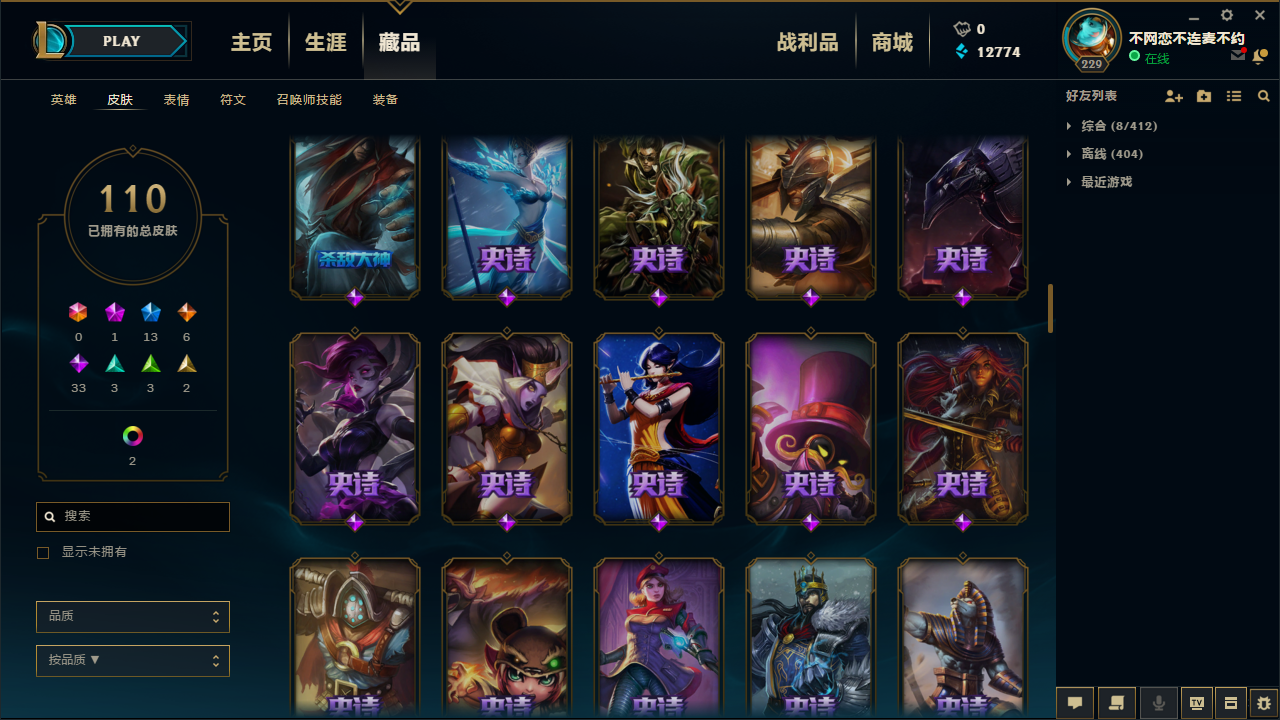Click the PLAY button

(122, 41)
